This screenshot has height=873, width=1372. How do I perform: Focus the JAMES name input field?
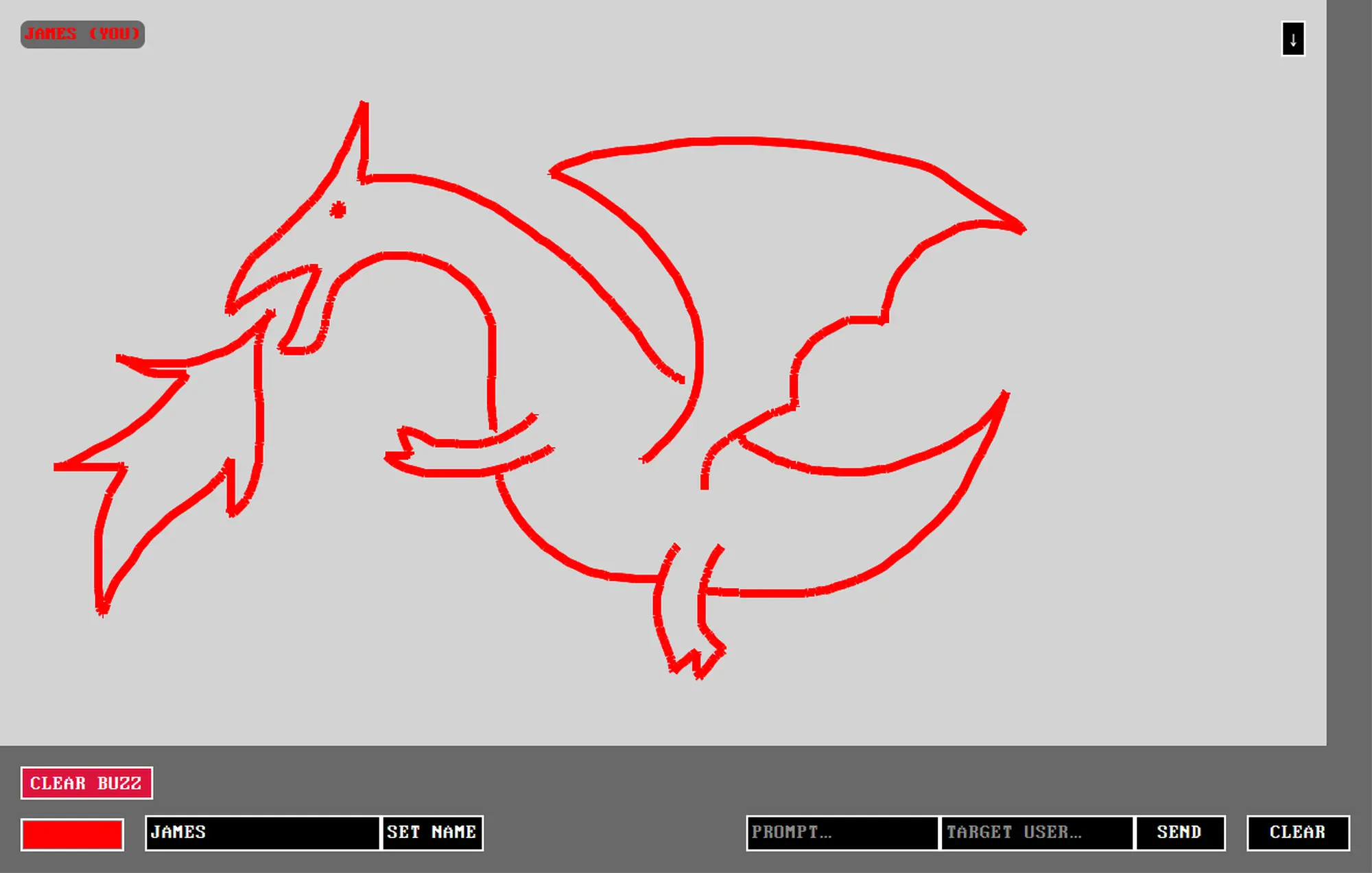(x=262, y=833)
